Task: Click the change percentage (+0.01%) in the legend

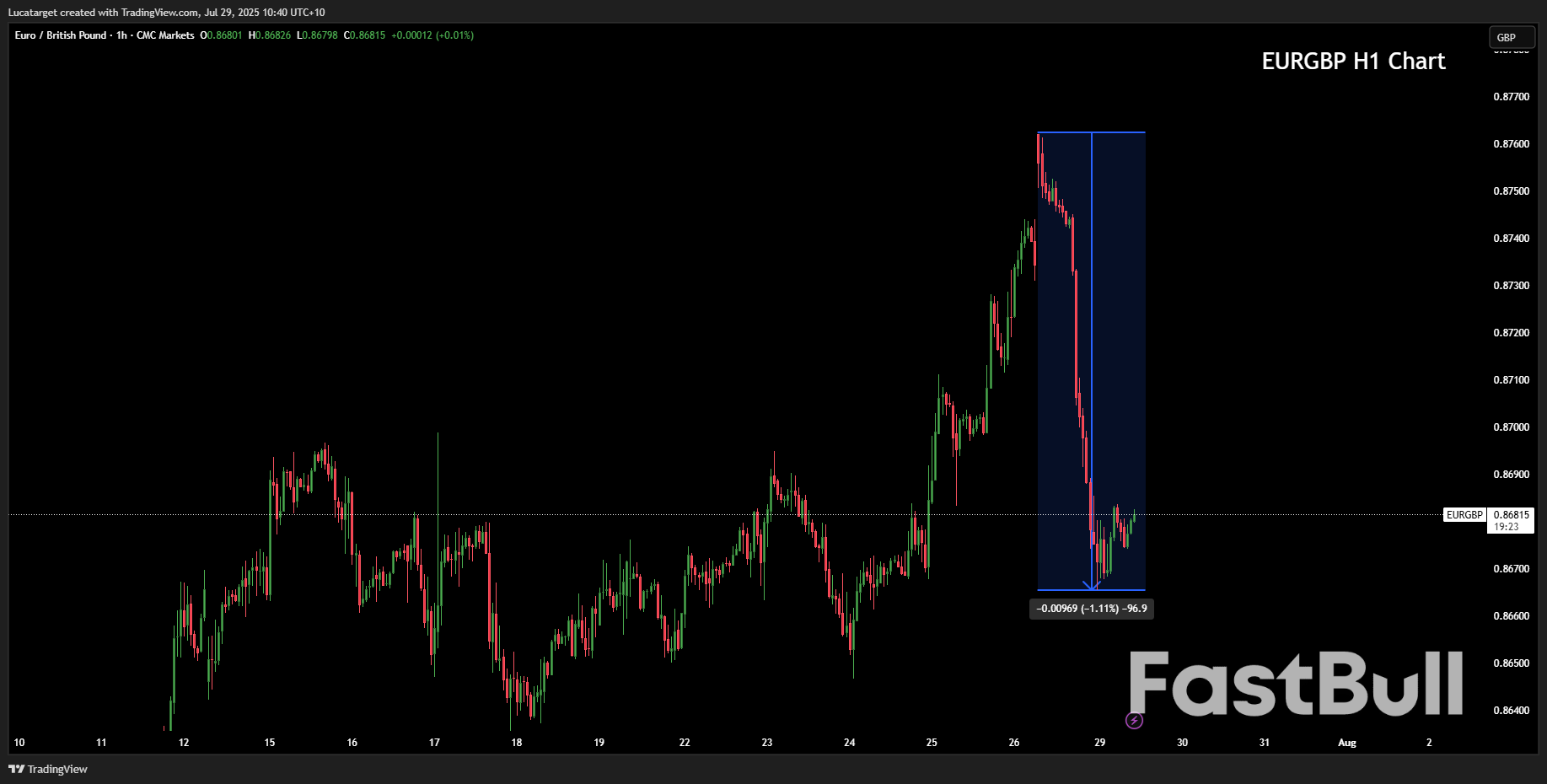Action: [456, 35]
